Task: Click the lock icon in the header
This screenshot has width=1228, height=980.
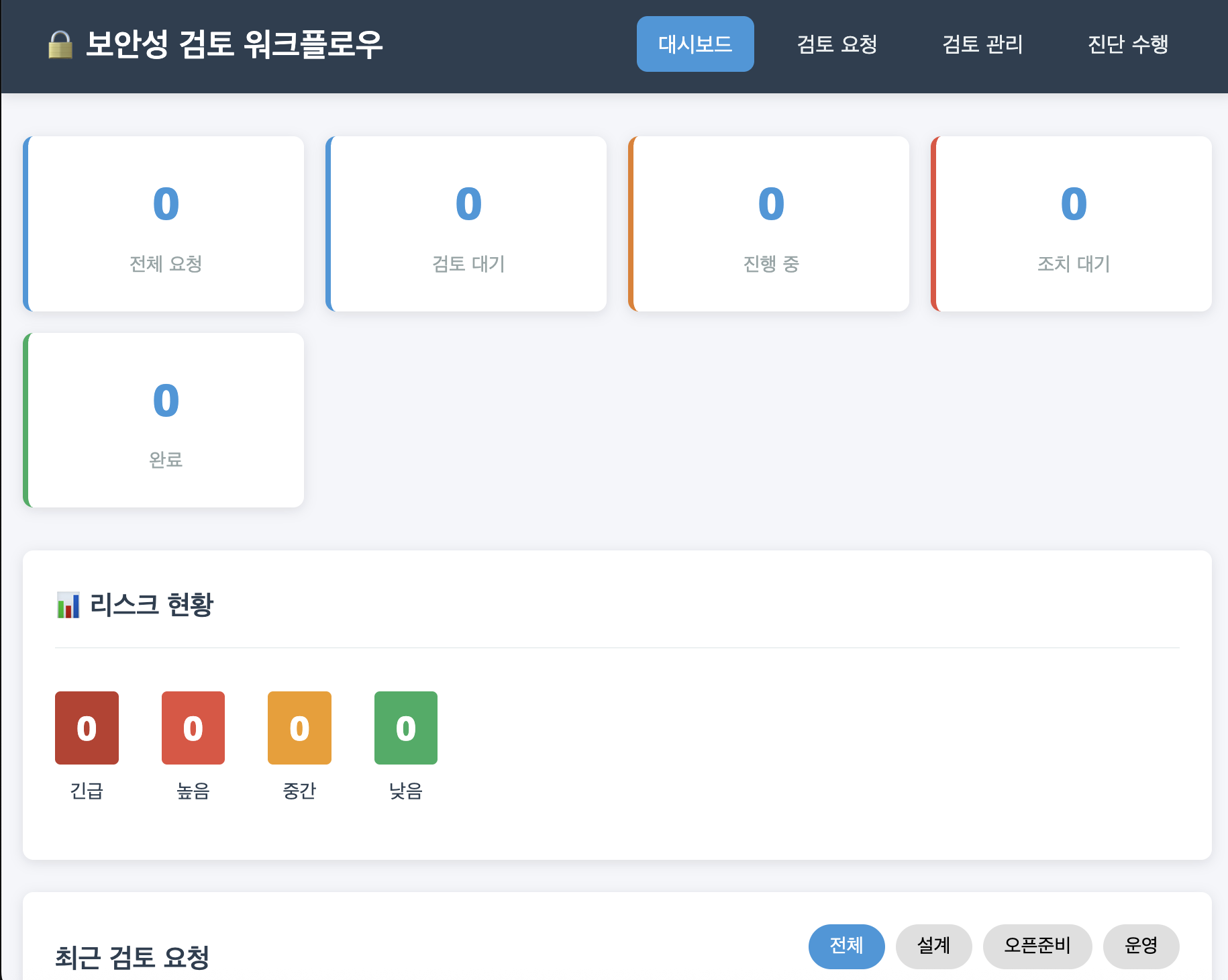Action: [60, 45]
